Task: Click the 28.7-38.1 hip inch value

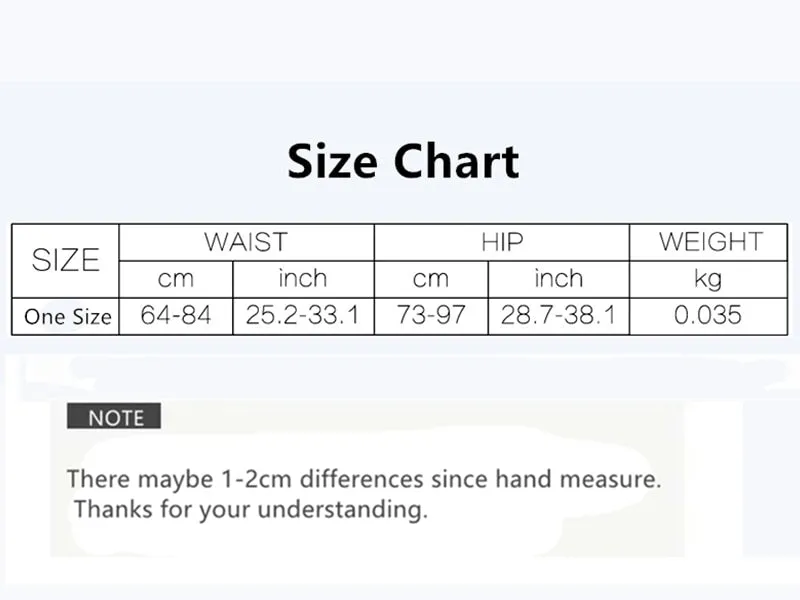Action: tap(559, 315)
